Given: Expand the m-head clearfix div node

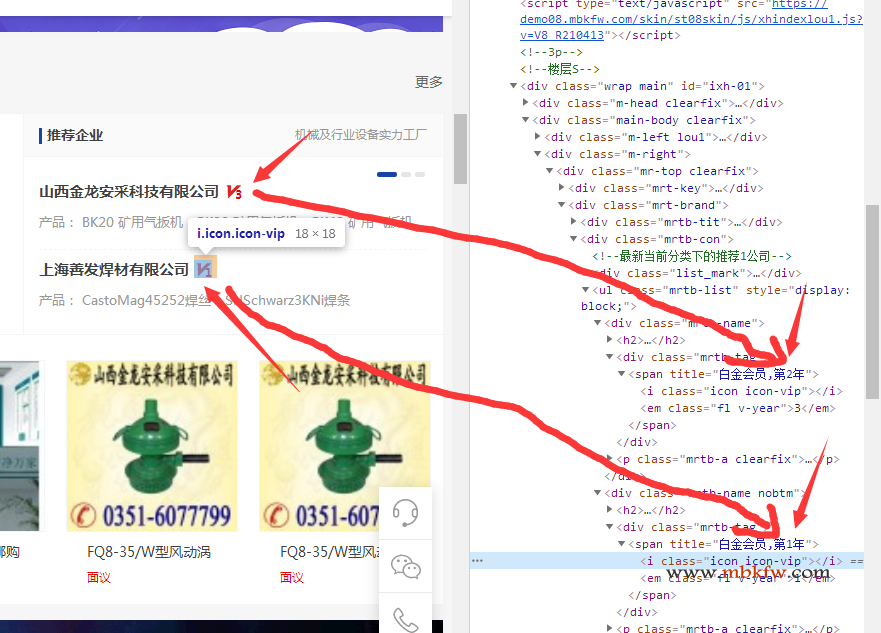Looking at the screenshot, I should click(526, 103).
